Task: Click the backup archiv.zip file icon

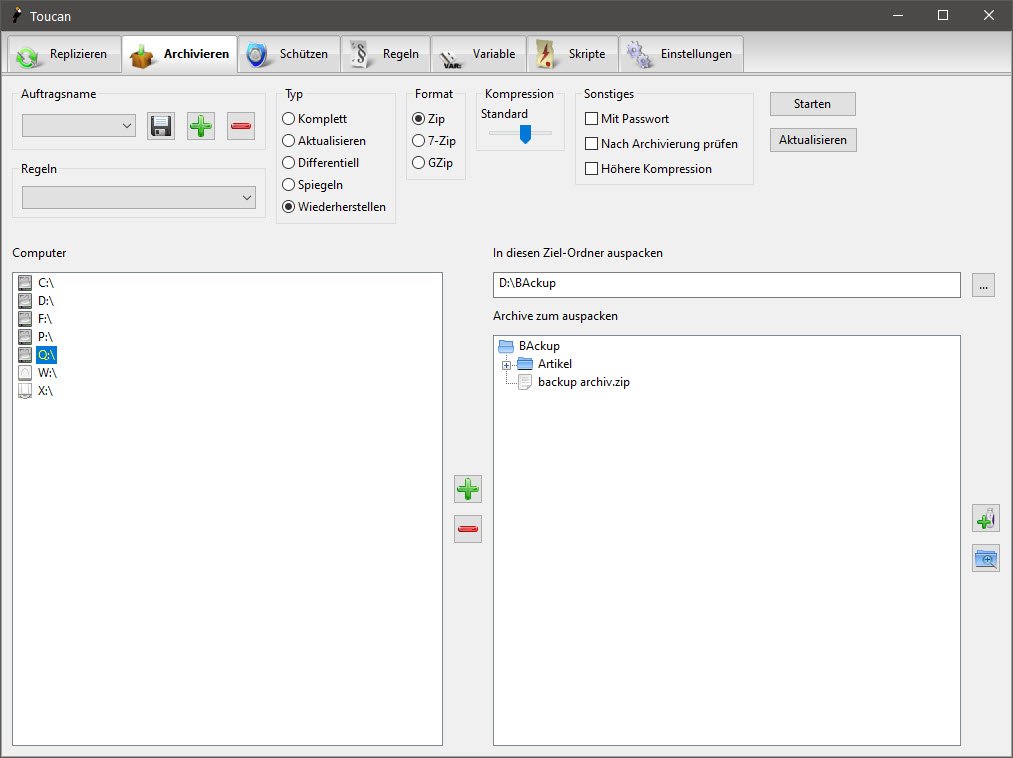Action: click(525, 383)
